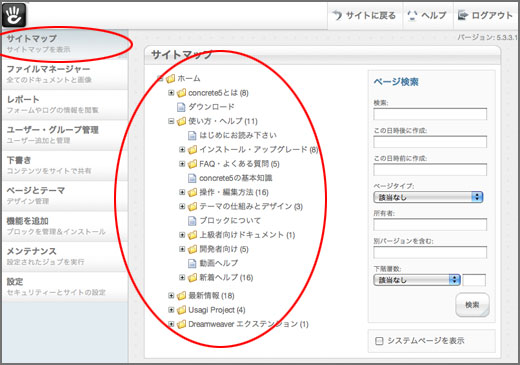Open ファイルマネージャー in the sidebar
This screenshot has height=365, width=520.
coord(65,74)
